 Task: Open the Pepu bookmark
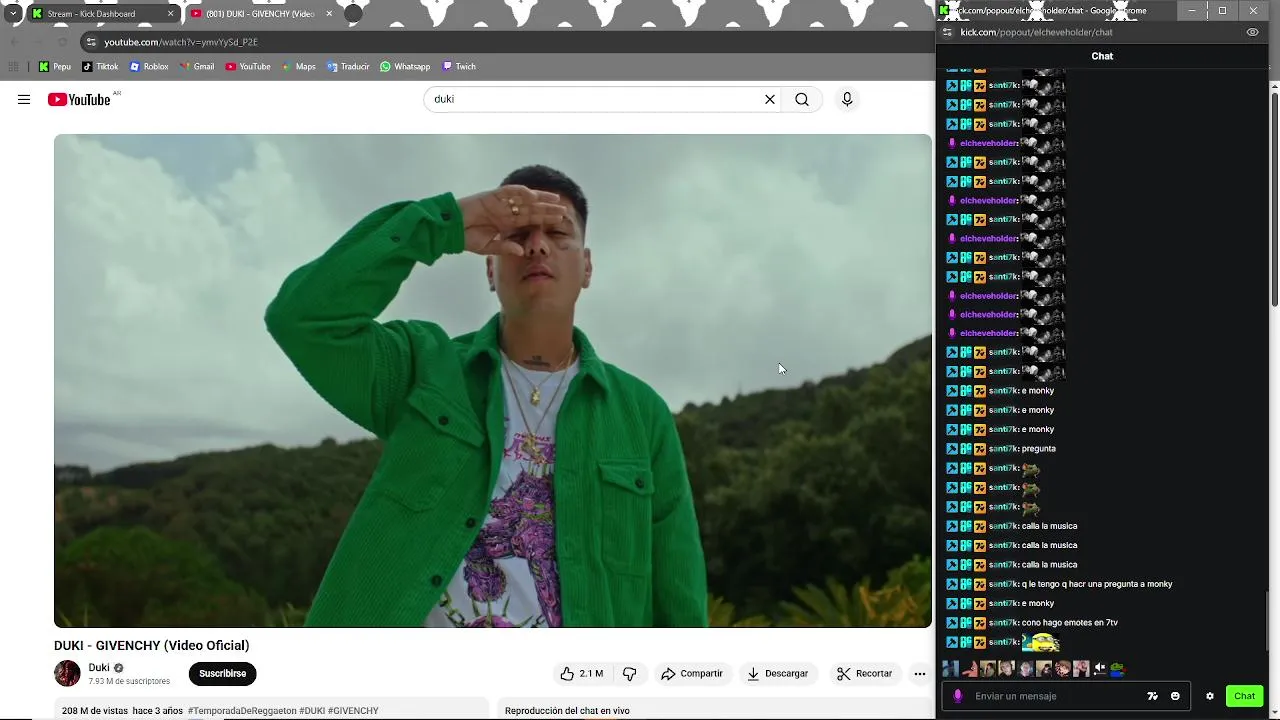point(55,67)
